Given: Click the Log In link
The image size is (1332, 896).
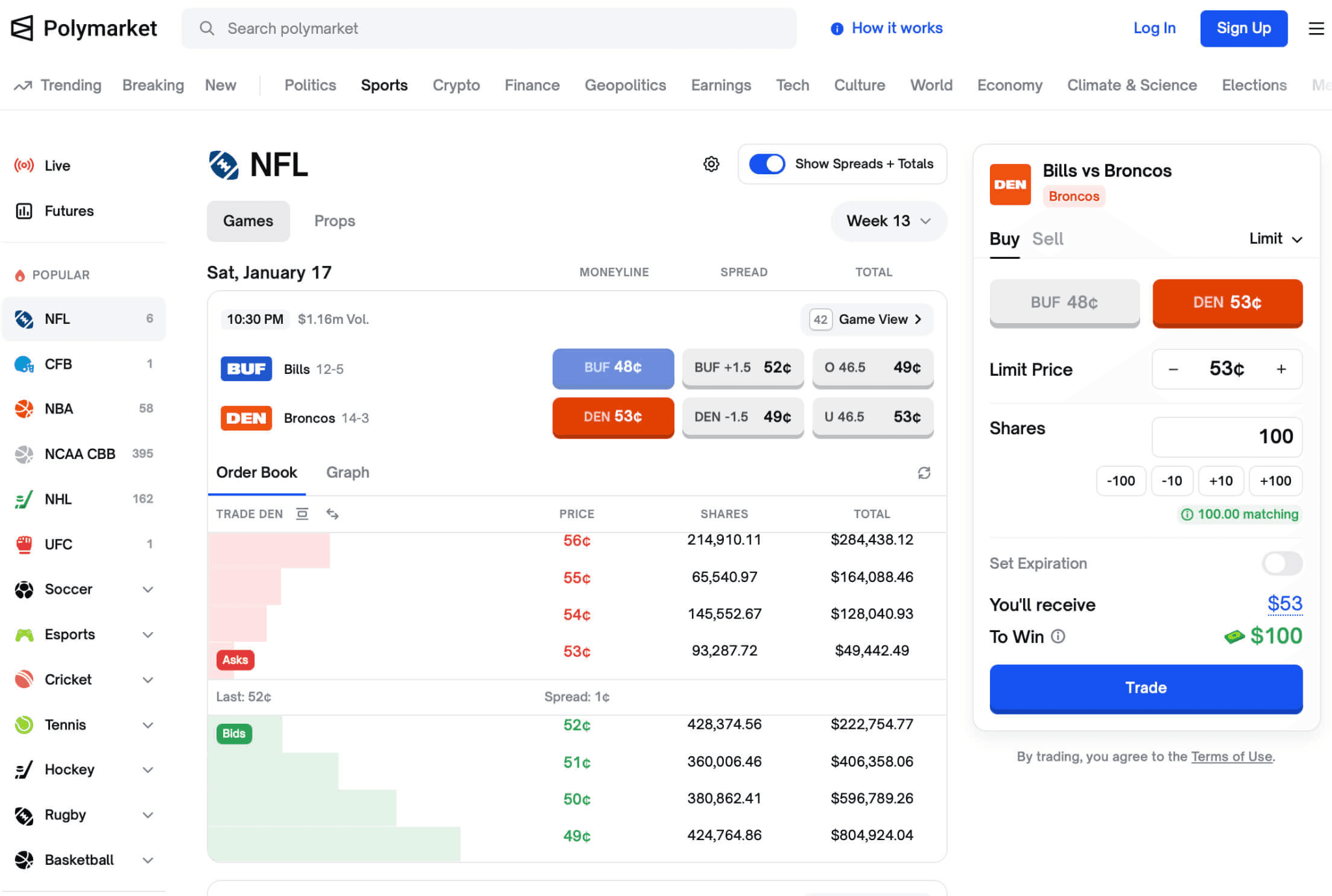Looking at the screenshot, I should tap(1154, 28).
